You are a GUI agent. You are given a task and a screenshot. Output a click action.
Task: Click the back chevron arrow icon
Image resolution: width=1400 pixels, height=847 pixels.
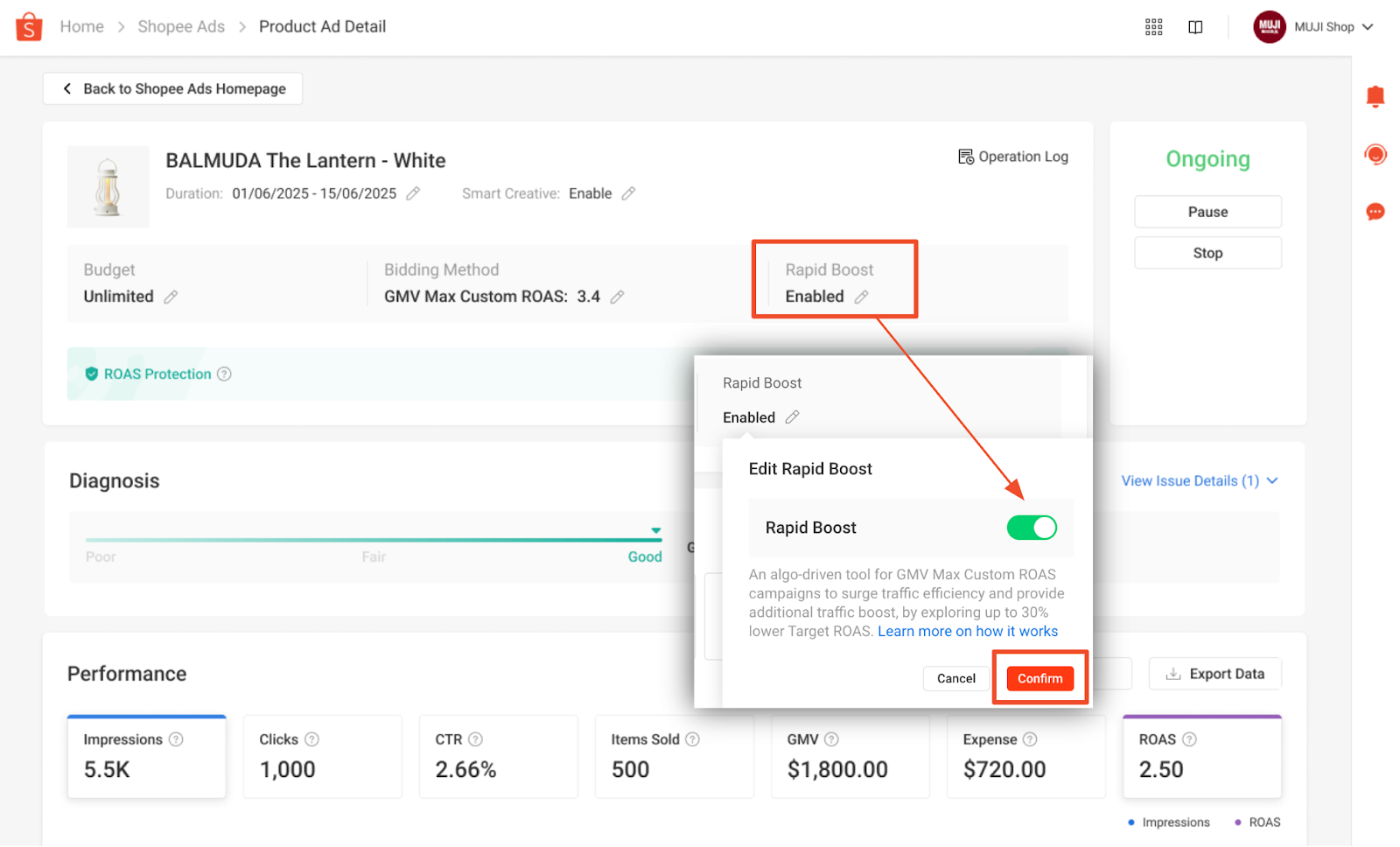(x=67, y=88)
